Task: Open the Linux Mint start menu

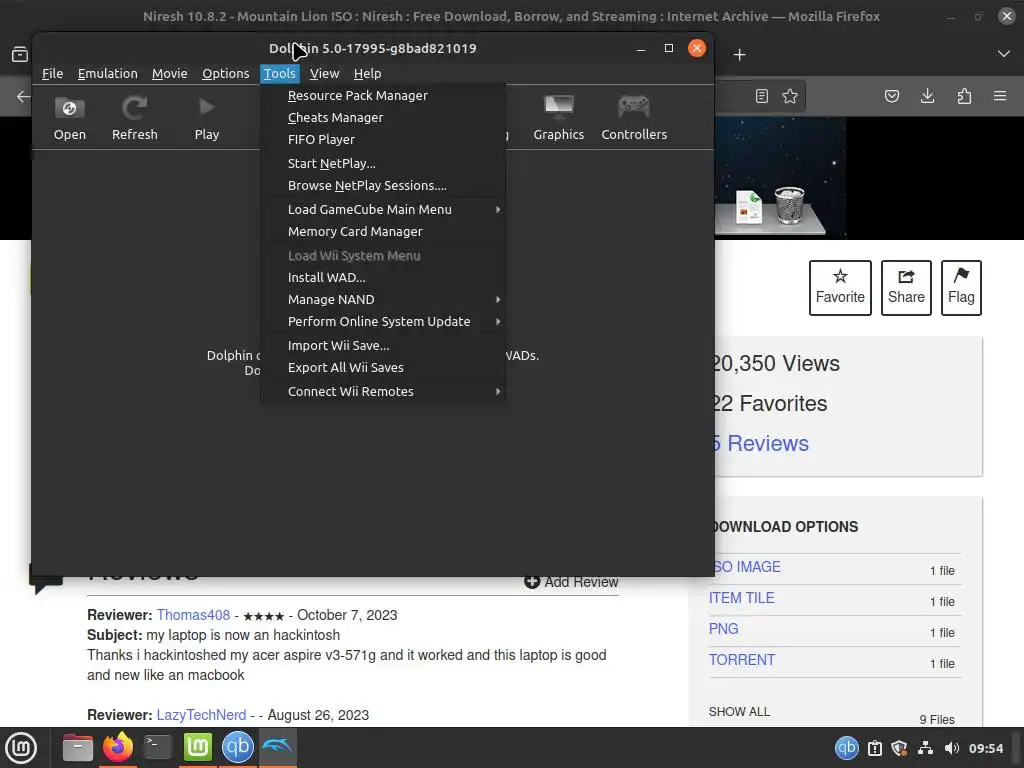Action: click(21, 747)
